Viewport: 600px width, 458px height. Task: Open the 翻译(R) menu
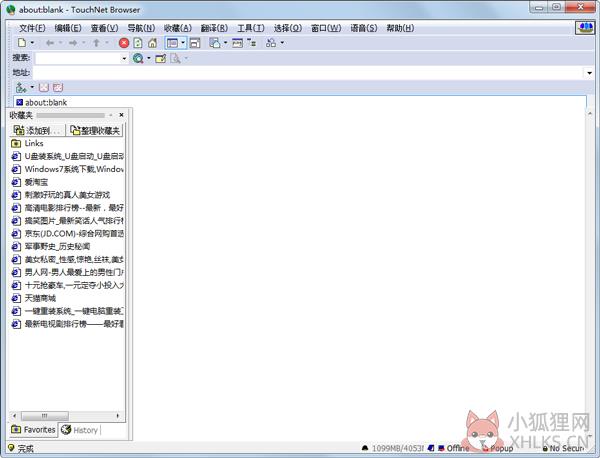pyautogui.click(x=214, y=28)
